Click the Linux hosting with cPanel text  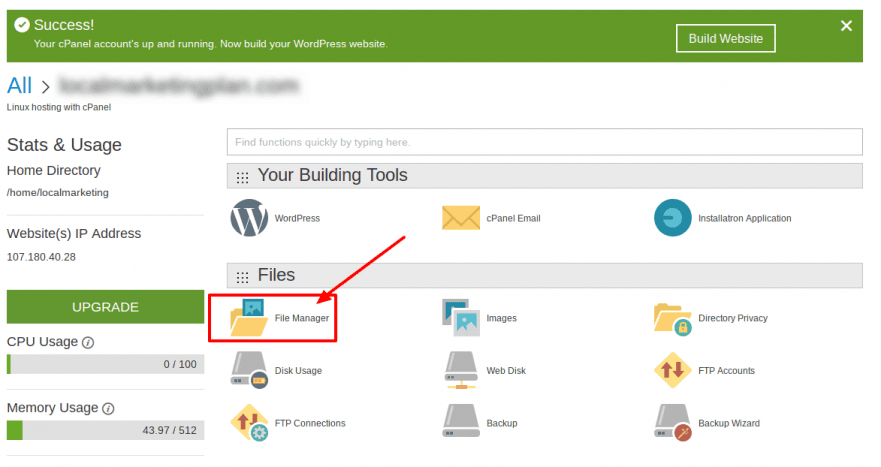click(x=59, y=107)
